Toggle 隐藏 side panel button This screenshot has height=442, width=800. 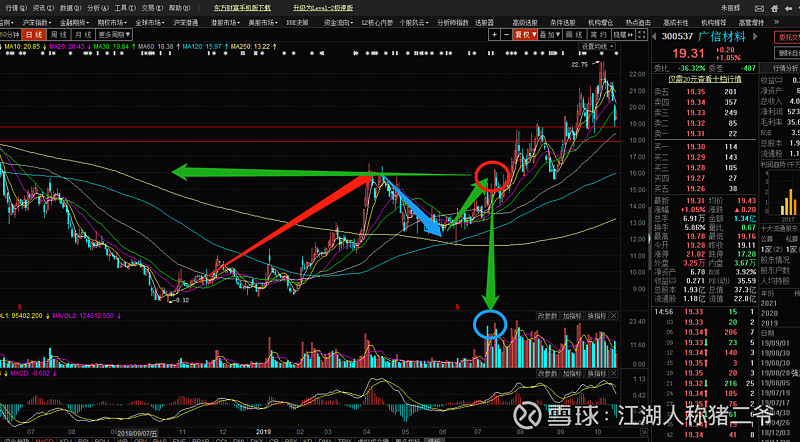[x=623, y=35]
